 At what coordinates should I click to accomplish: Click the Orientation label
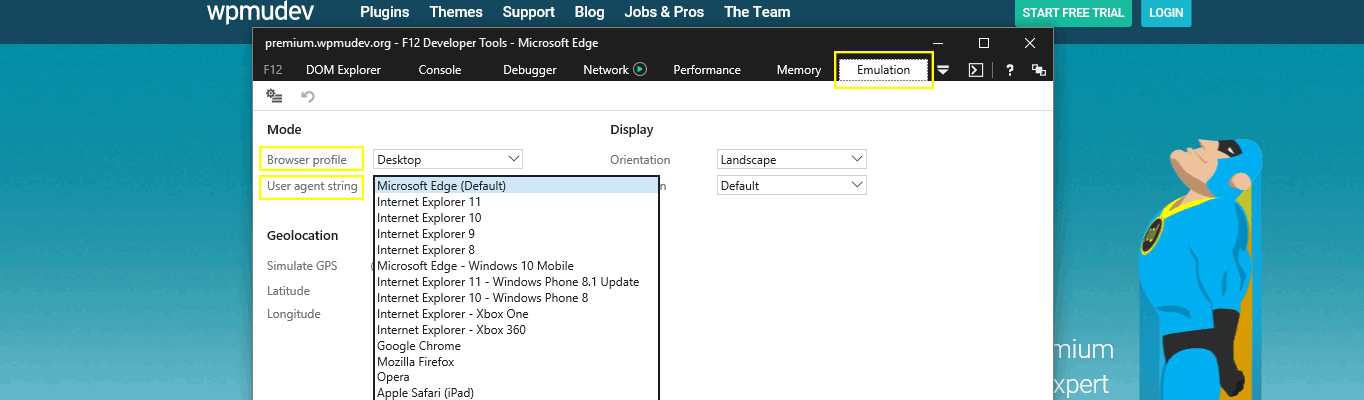[640, 160]
